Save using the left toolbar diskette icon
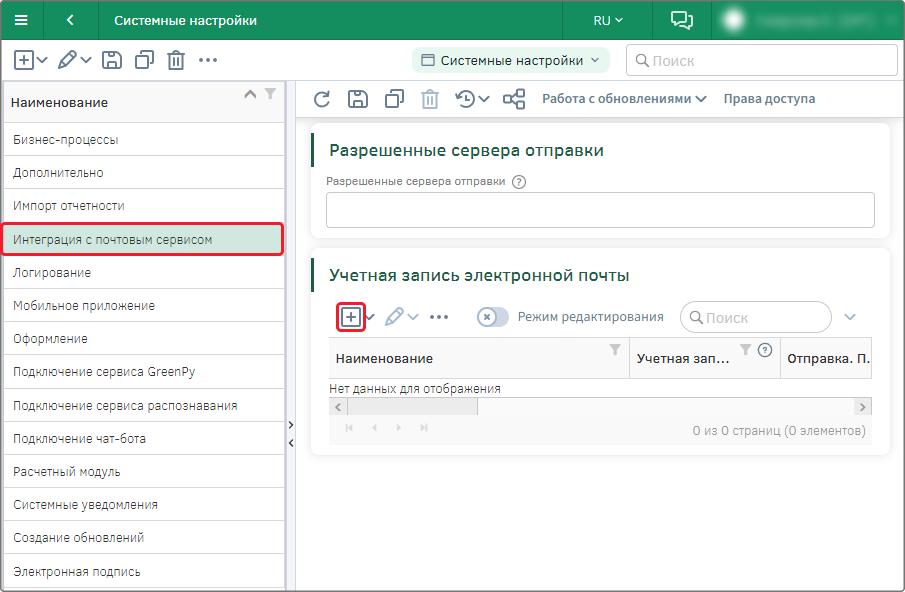905x592 pixels. pos(111,60)
